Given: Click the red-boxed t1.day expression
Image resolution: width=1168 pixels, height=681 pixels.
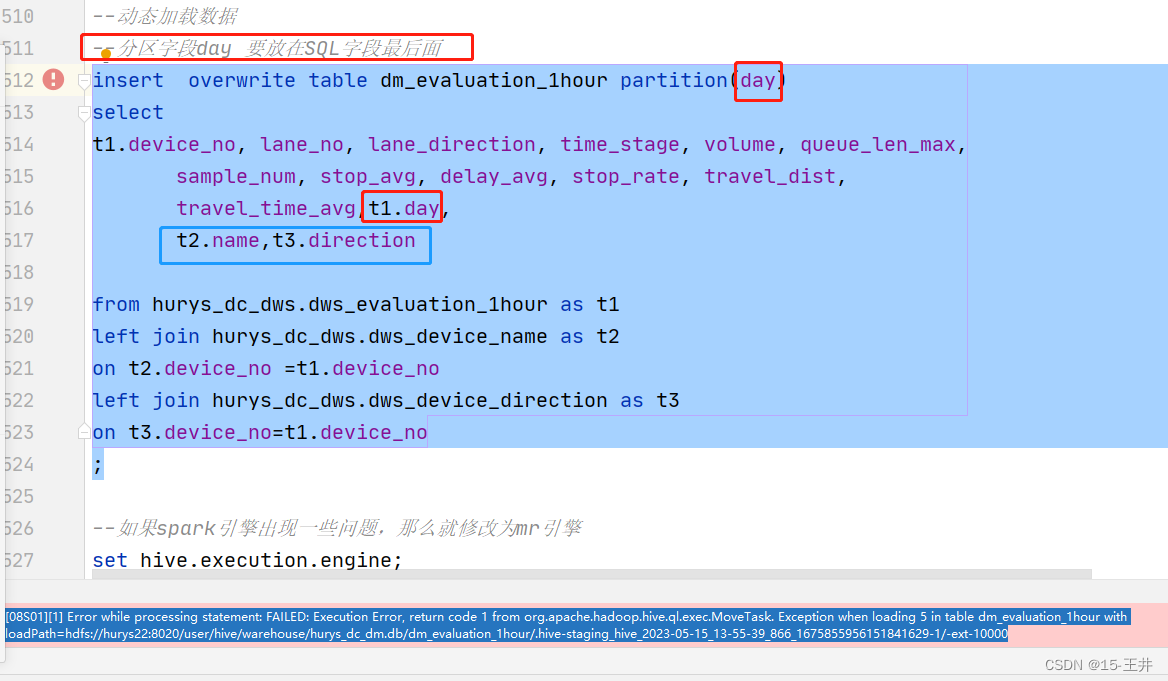Looking at the screenshot, I should pos(402,208).
